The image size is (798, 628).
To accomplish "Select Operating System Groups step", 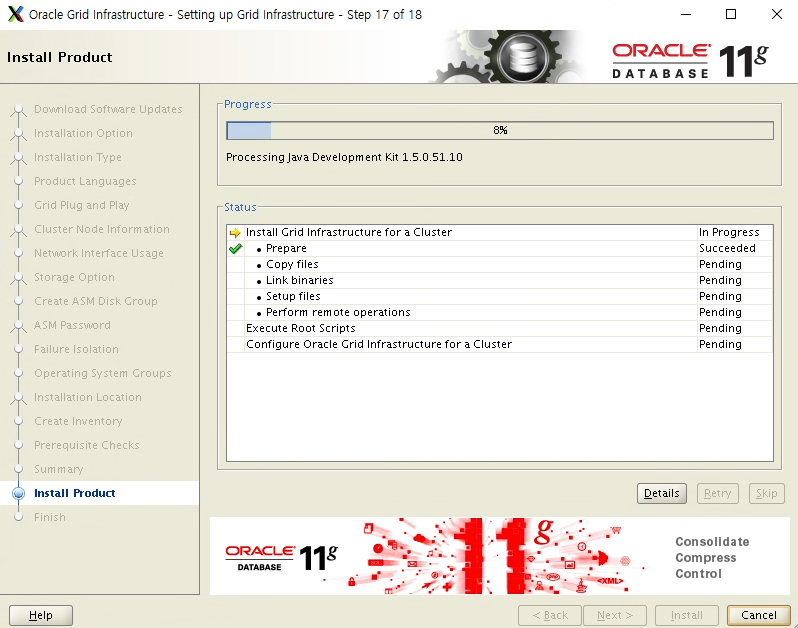I will point(103,373).
